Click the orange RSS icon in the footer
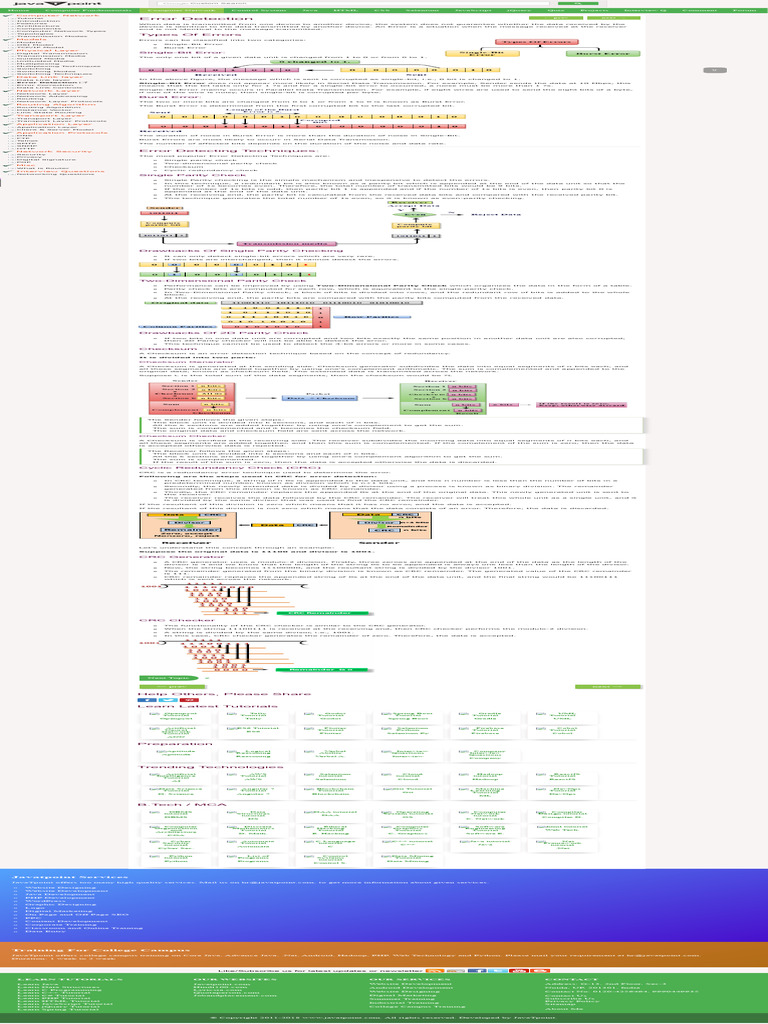The image size is (768, 1024). pyautogui.click(x=435, y=971)
